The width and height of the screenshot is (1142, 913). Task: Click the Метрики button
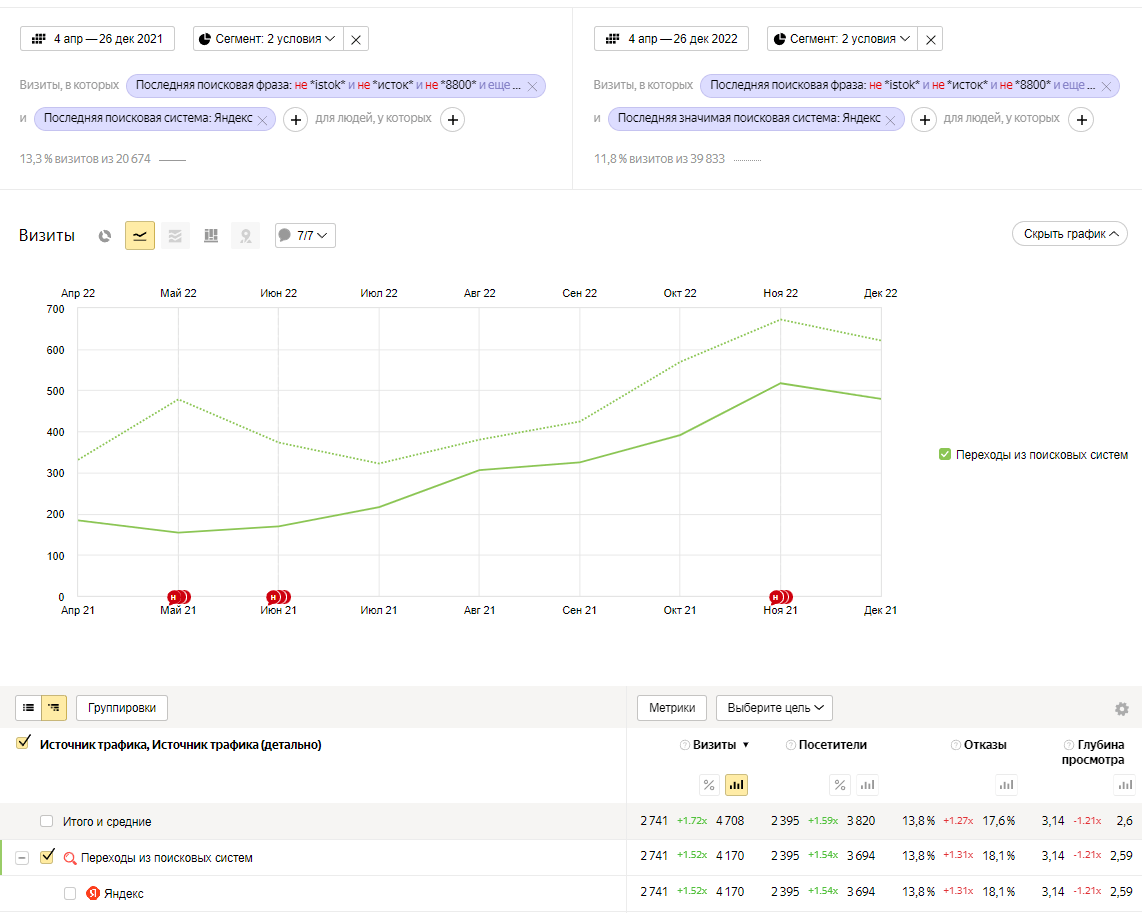click(672, 708)
